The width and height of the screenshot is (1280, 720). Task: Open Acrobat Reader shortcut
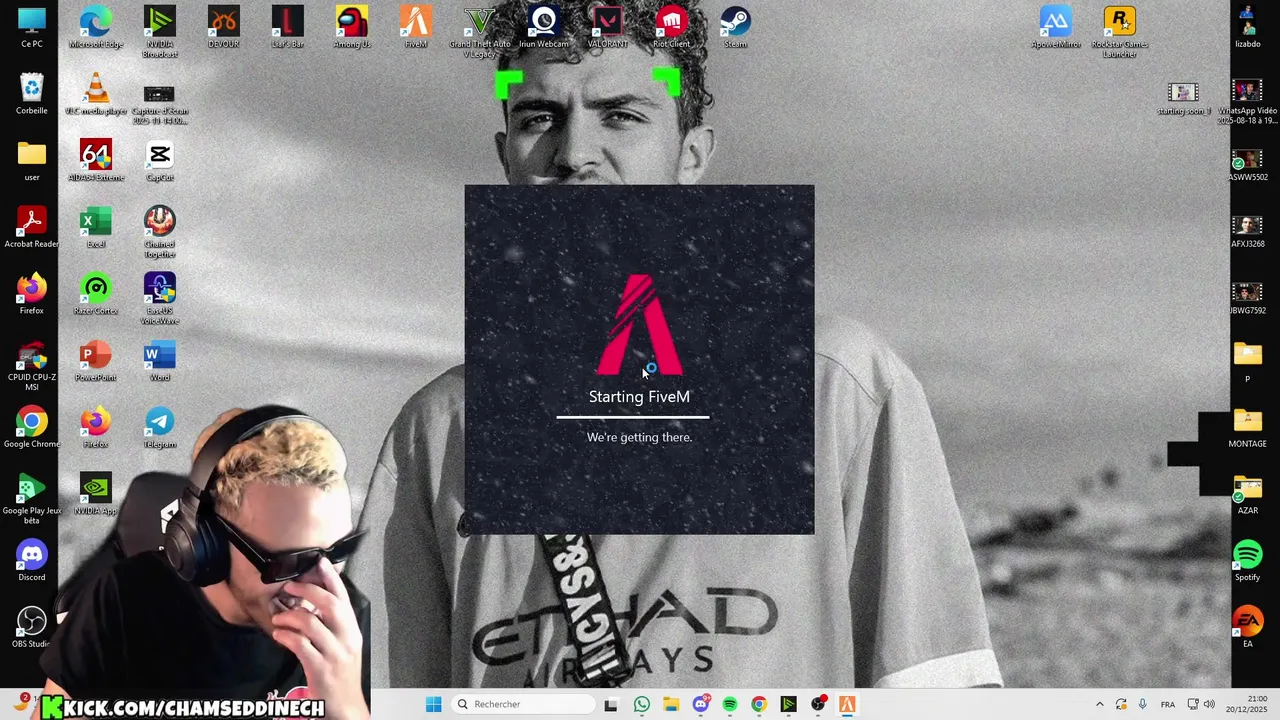tap(32, 227)
